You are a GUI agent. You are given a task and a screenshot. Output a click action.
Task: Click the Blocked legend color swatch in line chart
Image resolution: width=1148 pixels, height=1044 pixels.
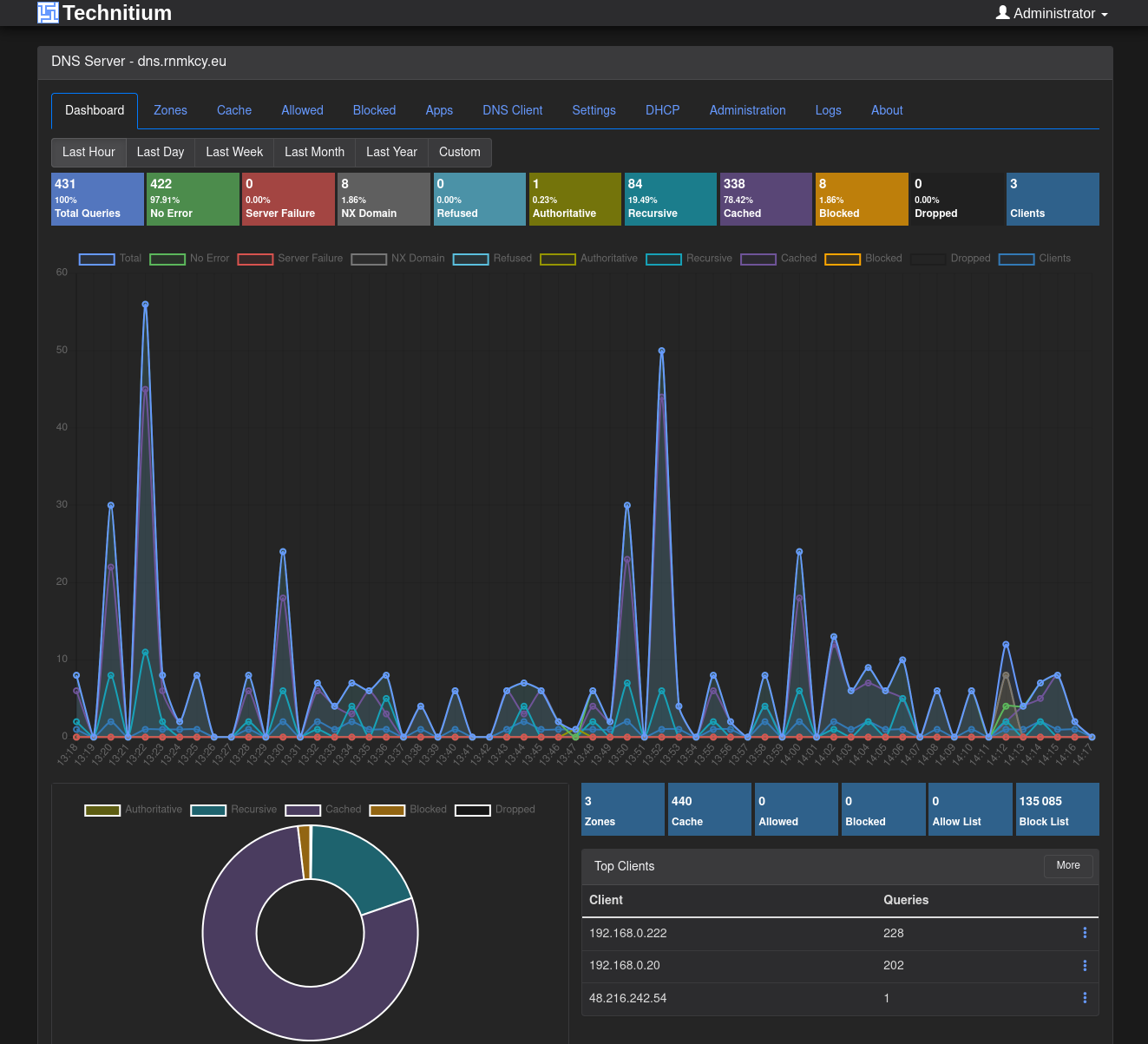pos(842,259)
